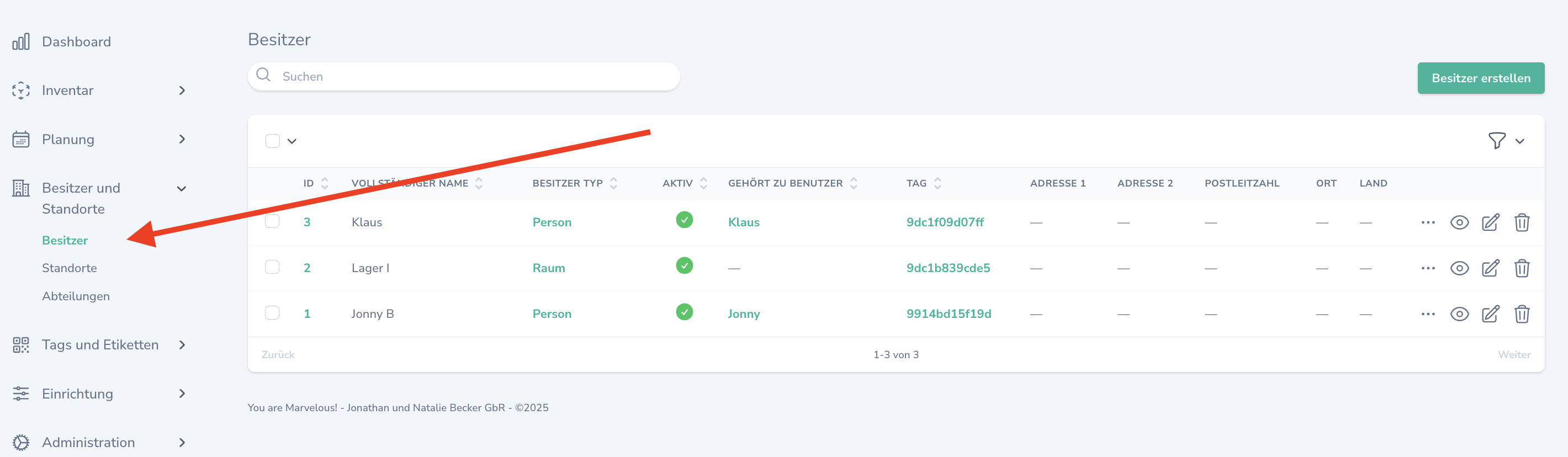Toggle the select-all checkbox in table header
1568x457 pixels.
[272, 141]
